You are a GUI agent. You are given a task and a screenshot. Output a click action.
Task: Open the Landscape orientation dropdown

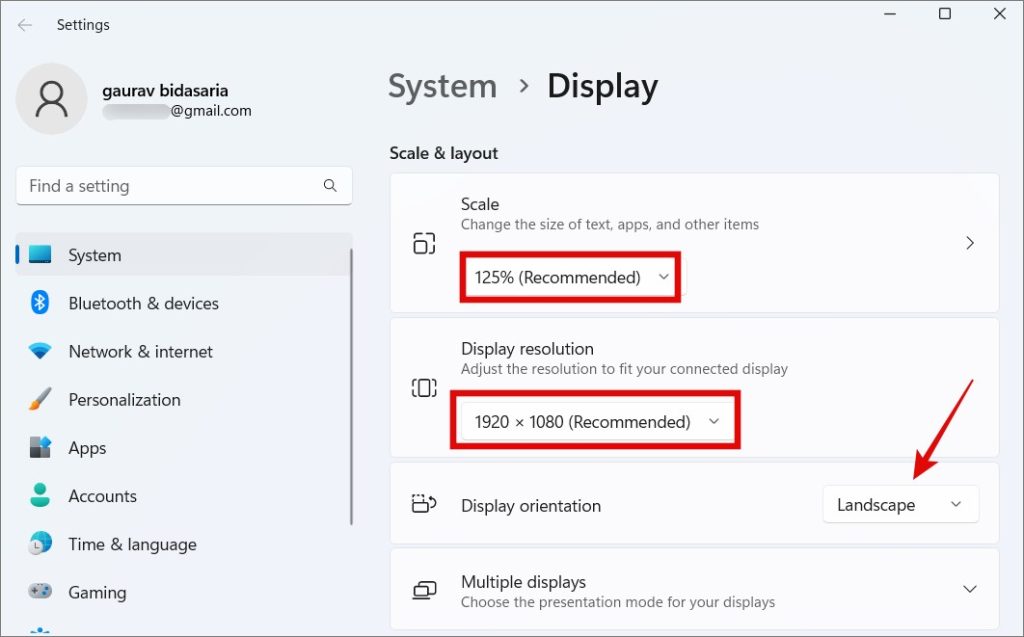pos(901,504)
